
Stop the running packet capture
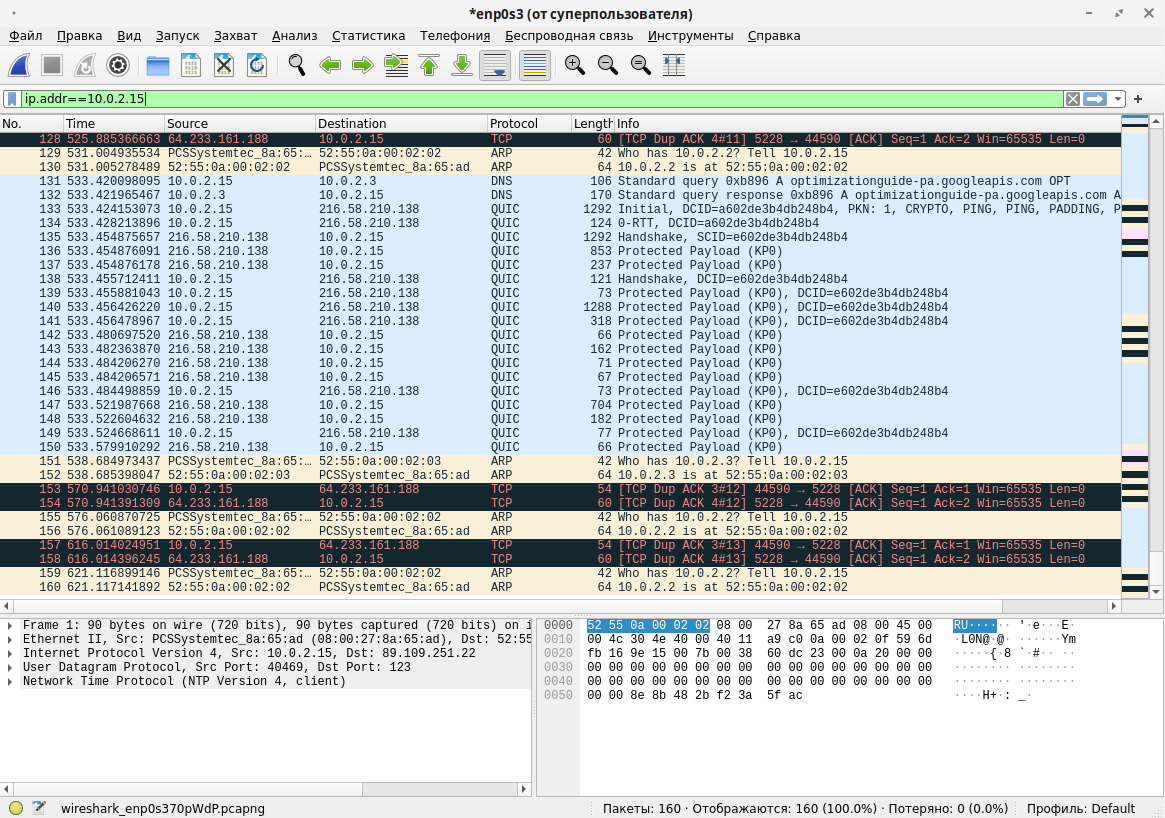(52, 66)
